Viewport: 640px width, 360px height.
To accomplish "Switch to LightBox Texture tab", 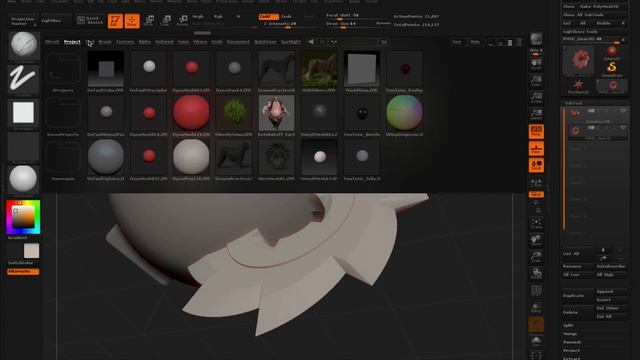I will point(125,42).
